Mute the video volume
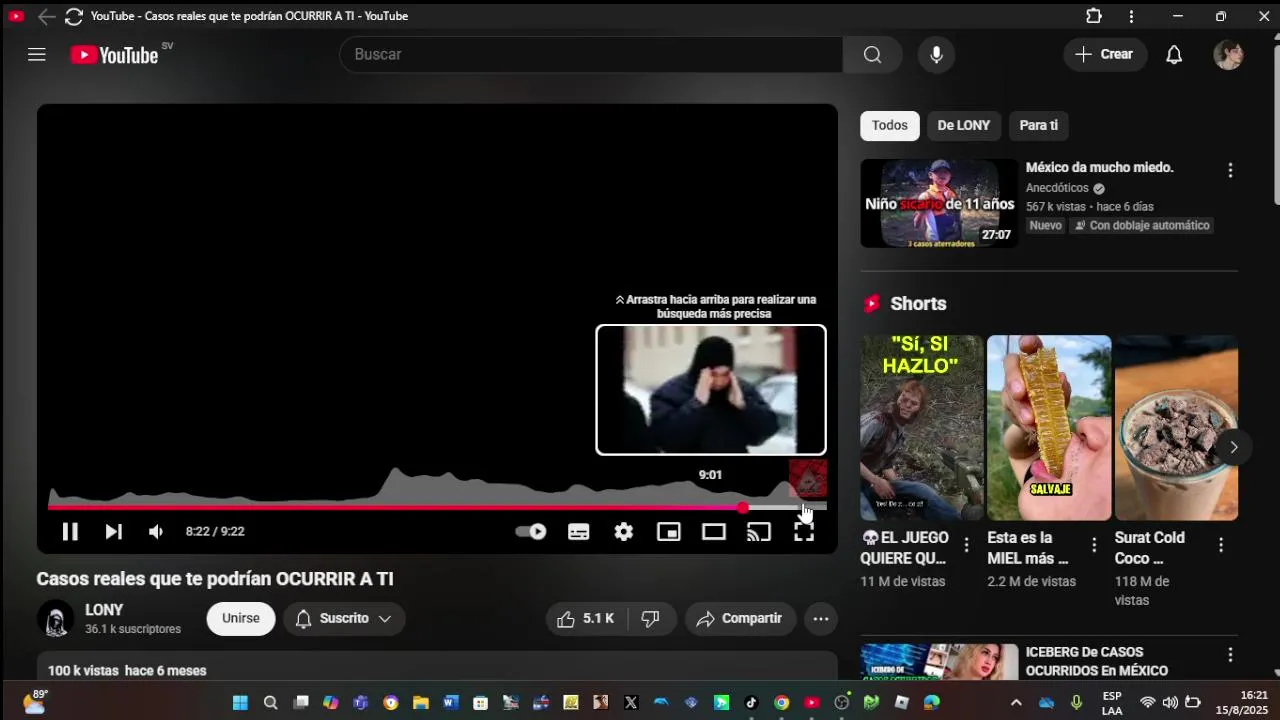1280x720 pixels. point(156,532)
